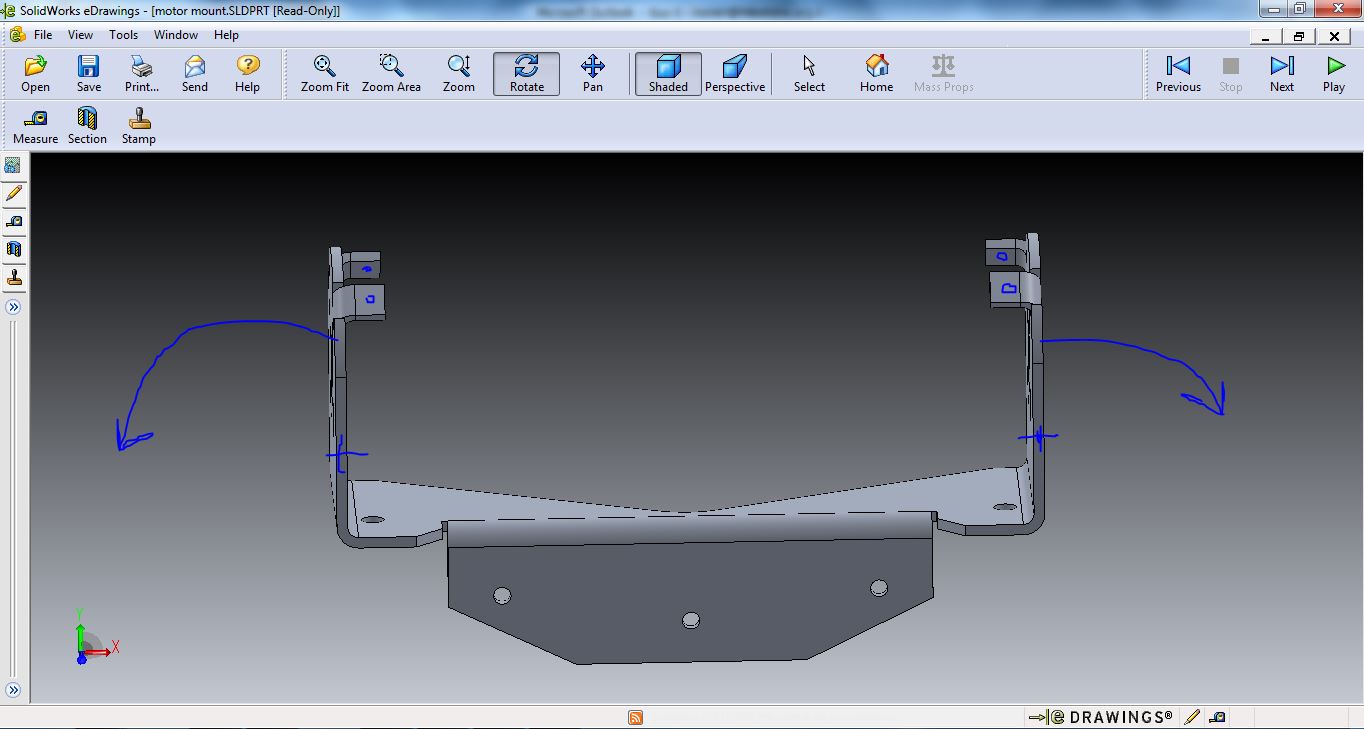Open the Stamp tab in left sidebar
Image resolution: width=1364 pixels, height=729 pixels.
tap(13, 277)
